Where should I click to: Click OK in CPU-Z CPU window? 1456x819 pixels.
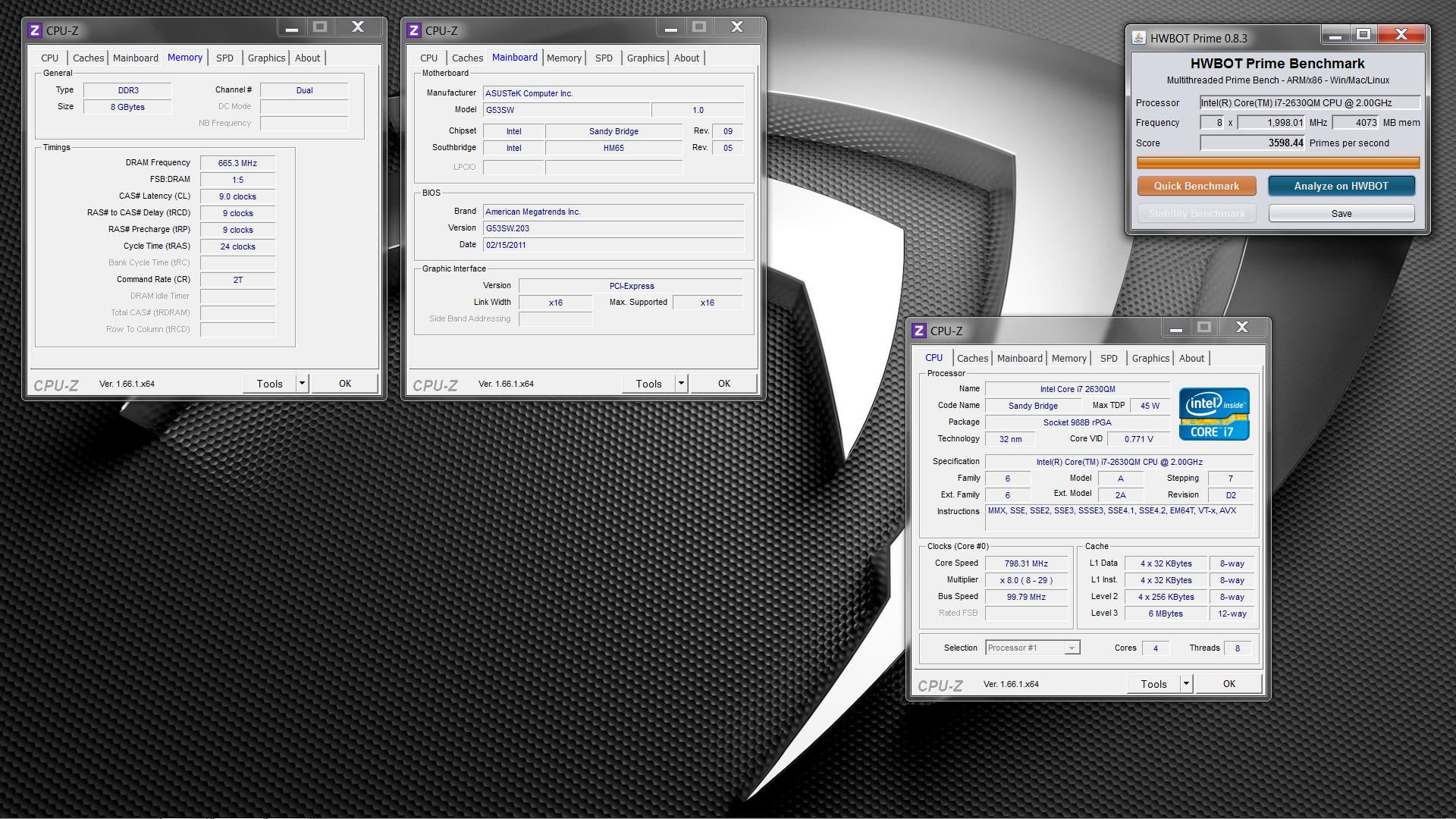1229,684
